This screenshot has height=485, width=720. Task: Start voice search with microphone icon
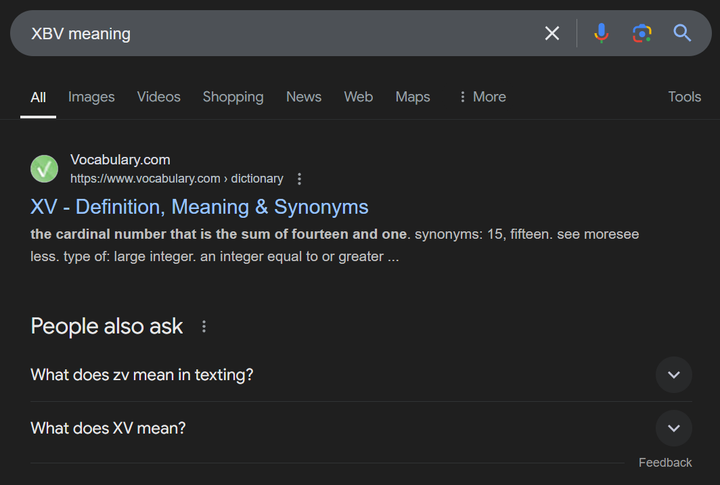point(601,33)
